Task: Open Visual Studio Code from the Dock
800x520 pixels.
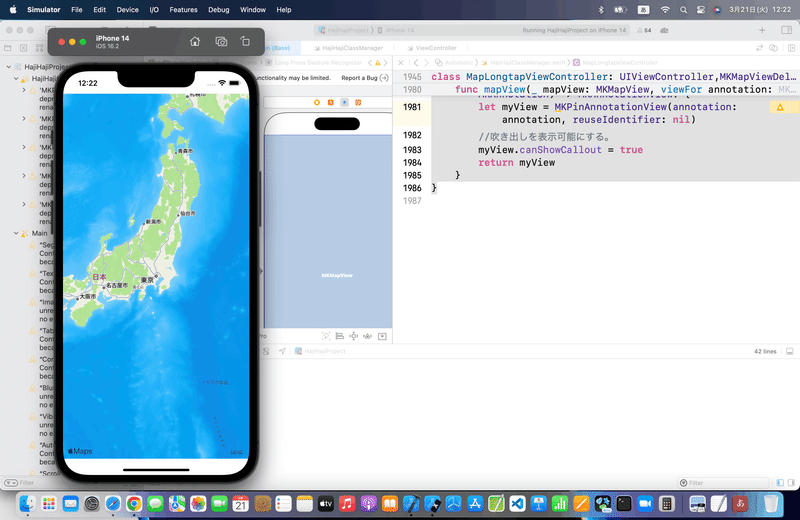Action: point(517,504)
